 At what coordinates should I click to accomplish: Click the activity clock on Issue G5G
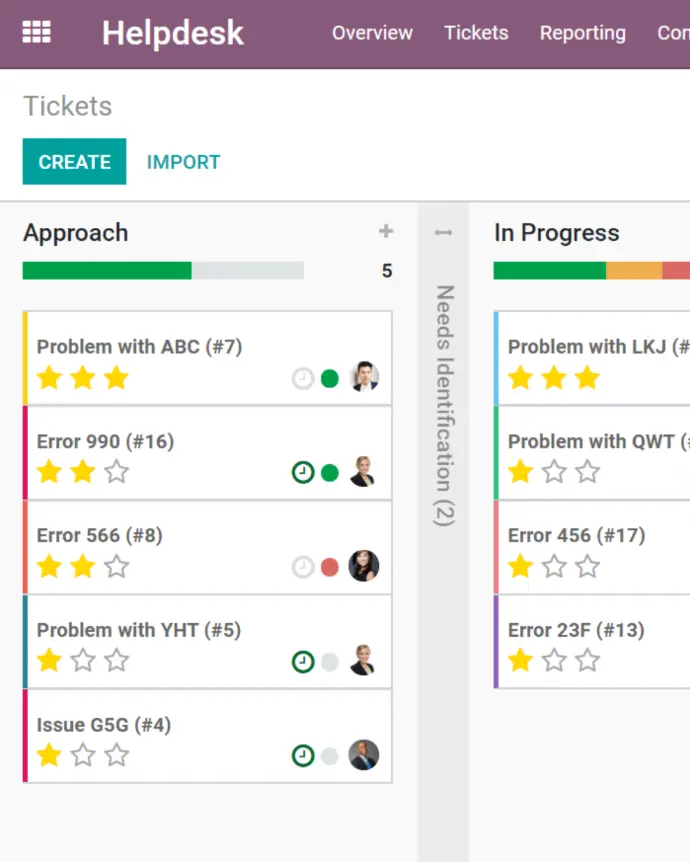pyautogui.click(x=303, y=755)
